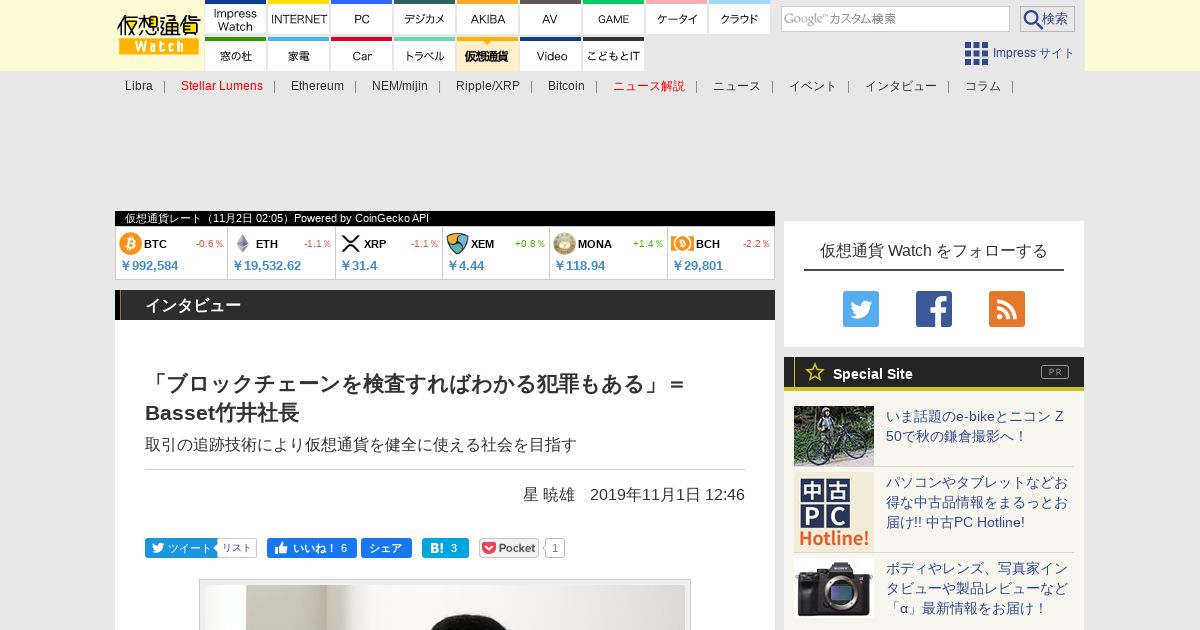Tweet this article with ツイート button
1200x630 pixels.
pyautogui.click(x=180, y=548)
